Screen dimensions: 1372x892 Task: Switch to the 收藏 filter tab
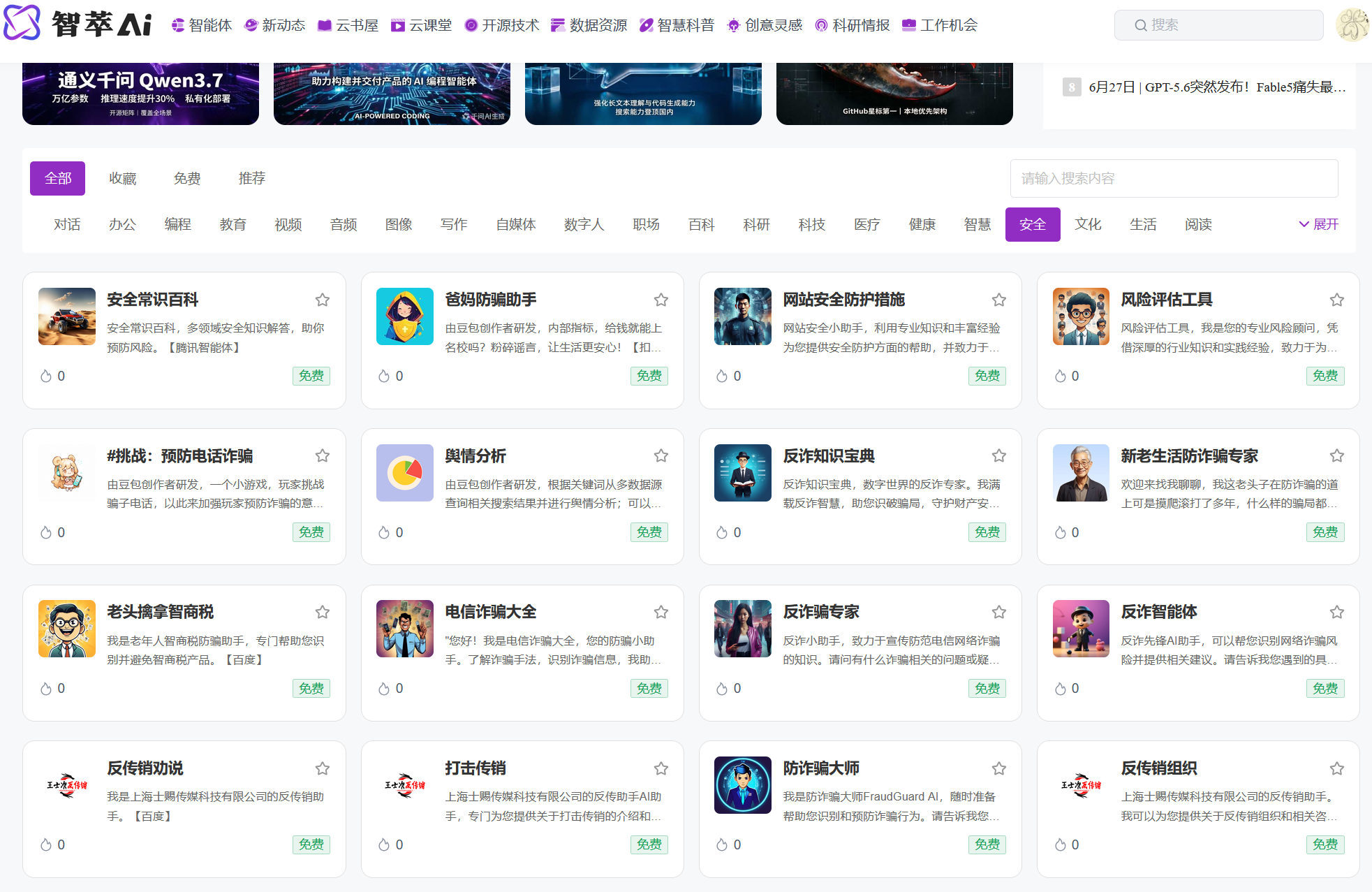pos(123,178)
